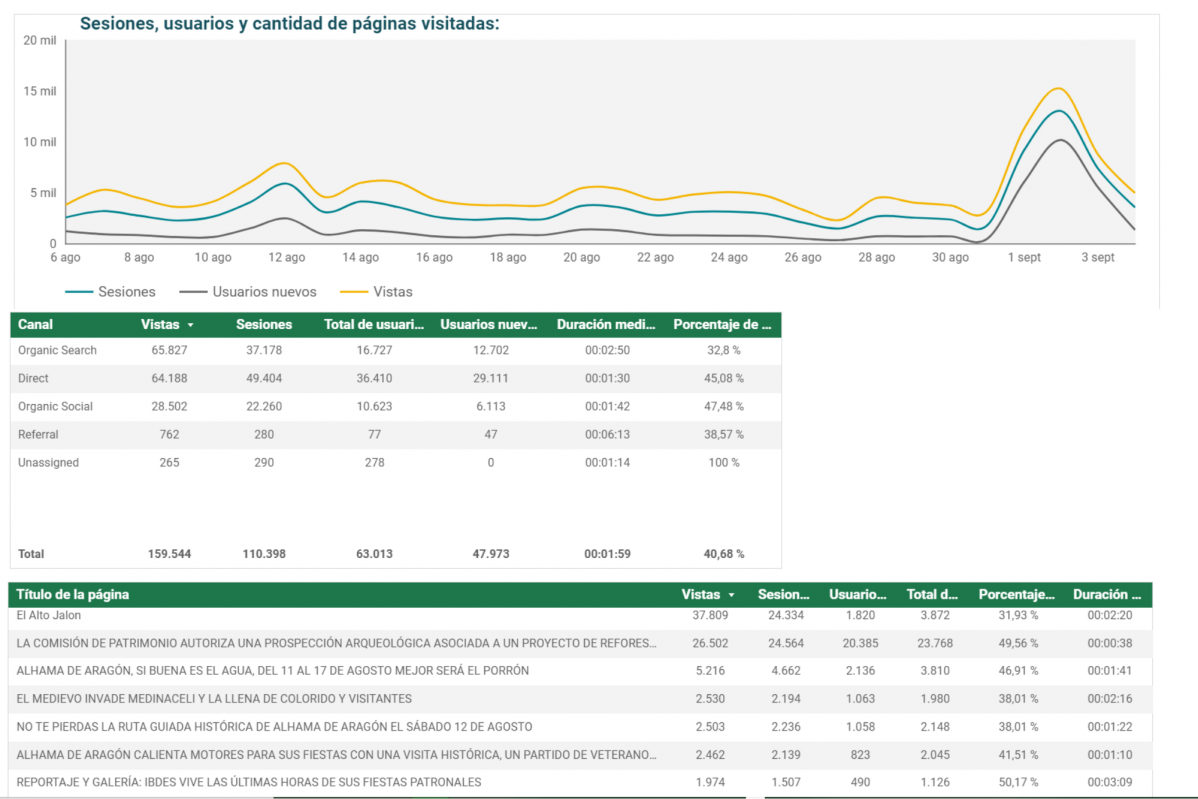Image resolution: width=1198 pixels, height=799 pixels.
Task: Click page sessions value 24.564
Action: pos(785,643)
